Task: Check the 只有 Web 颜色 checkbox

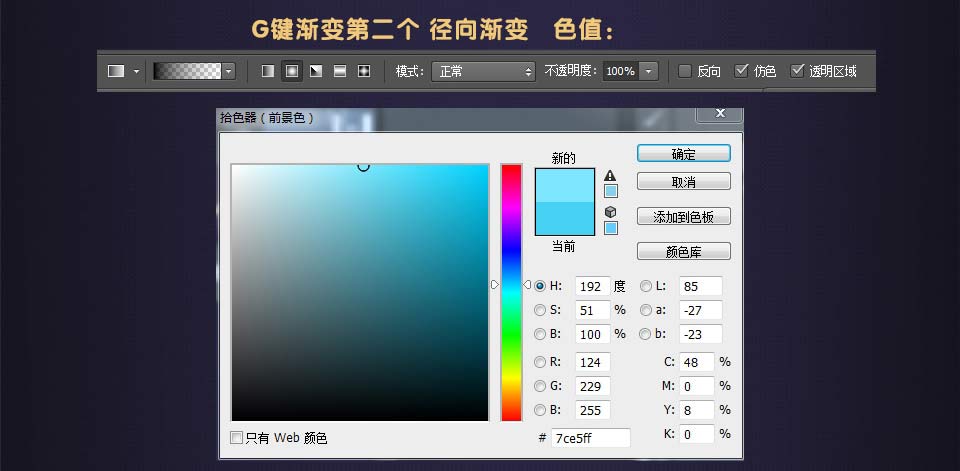Action: [x=237, y=438]
